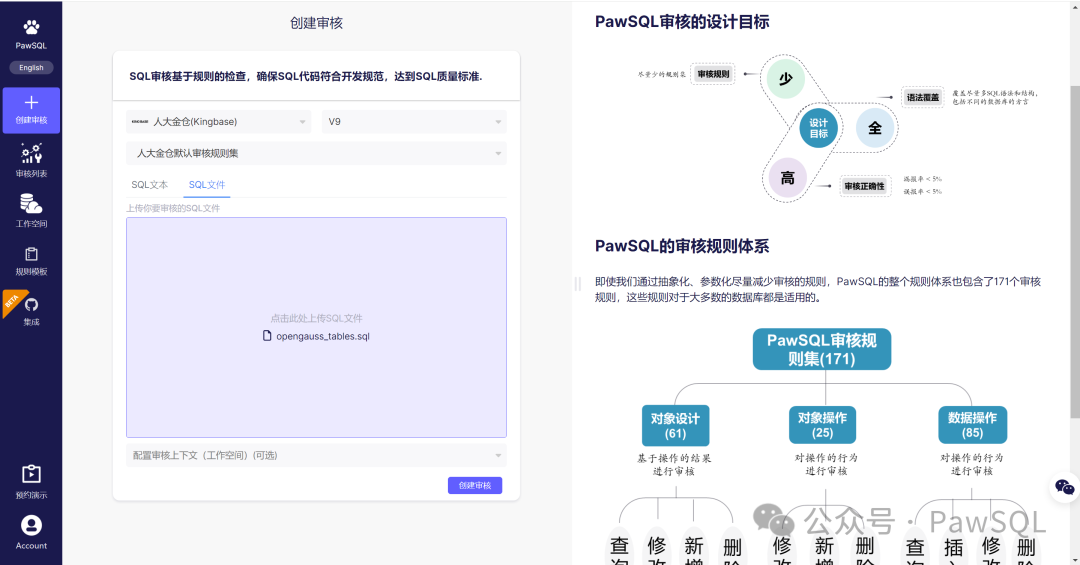Click the panel splitter handle
Screen dimensions: 1080x565
coord(577,283)
